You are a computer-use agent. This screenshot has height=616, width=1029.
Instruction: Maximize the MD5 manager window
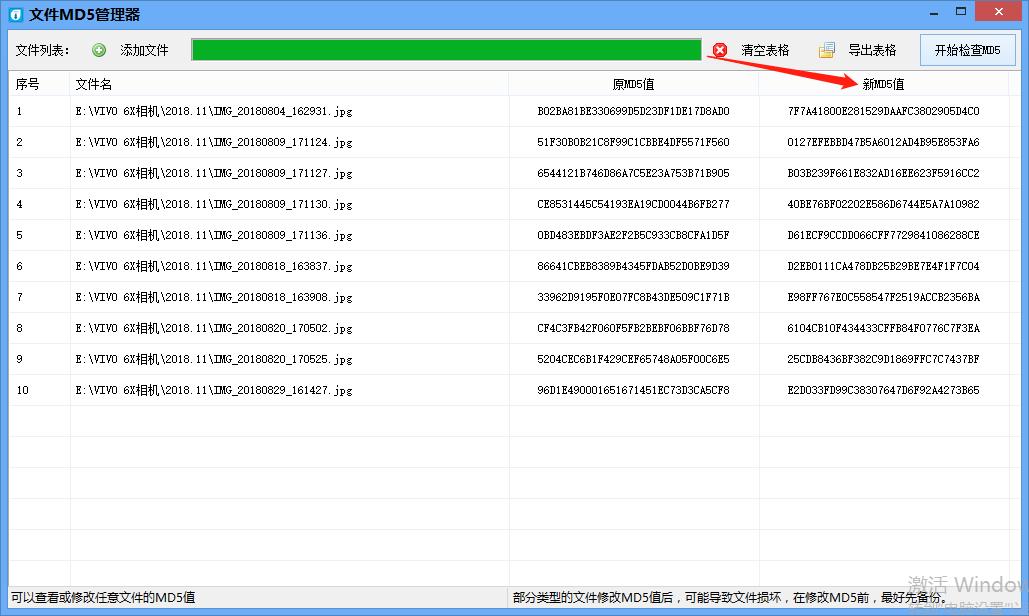coord(961,12)
